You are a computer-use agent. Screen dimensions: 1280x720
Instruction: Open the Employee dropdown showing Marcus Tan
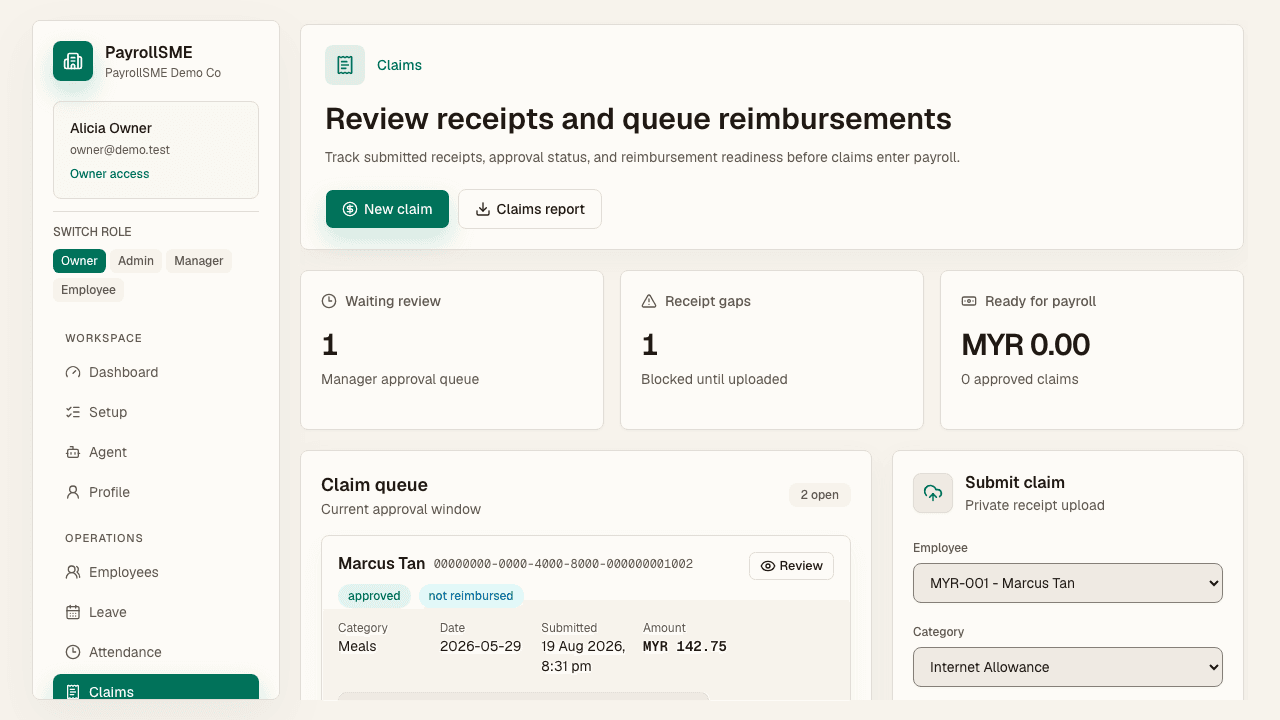[x=1068, y=583]
